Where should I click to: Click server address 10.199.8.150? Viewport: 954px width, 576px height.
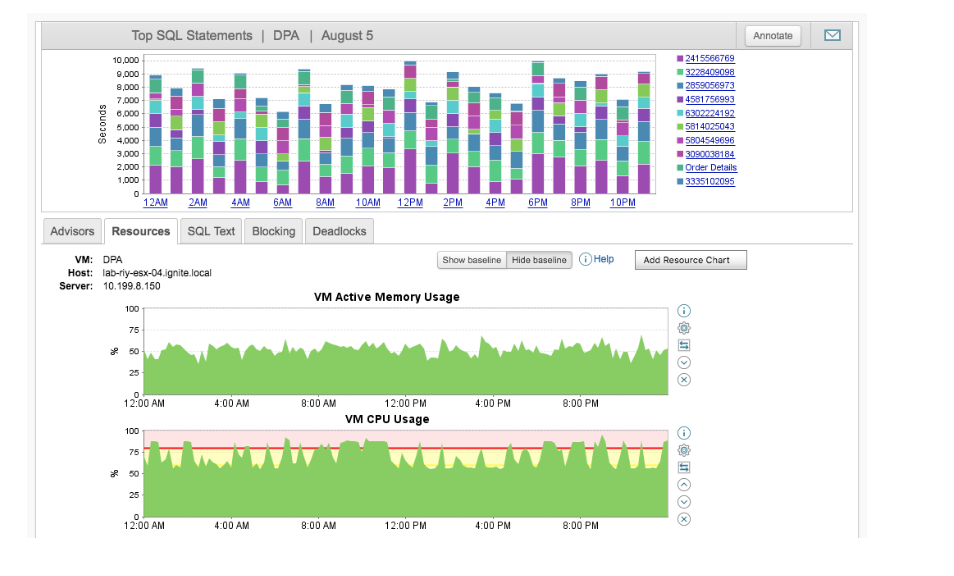(x=131, y=286)
